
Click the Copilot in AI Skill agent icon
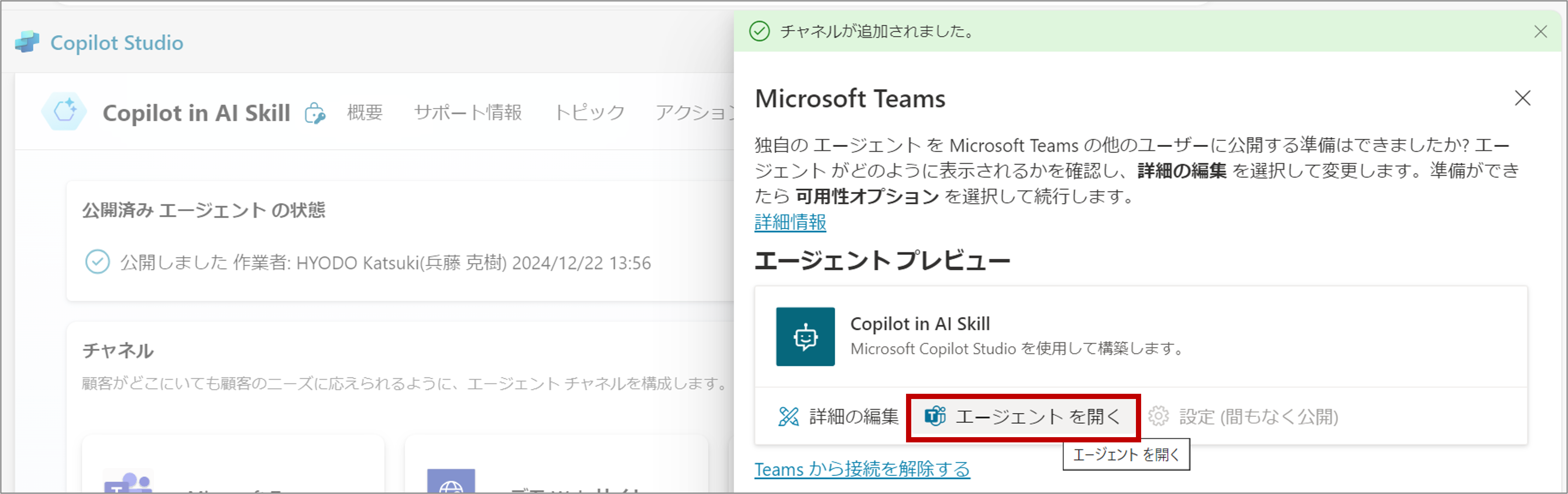[x=65, y=112]
